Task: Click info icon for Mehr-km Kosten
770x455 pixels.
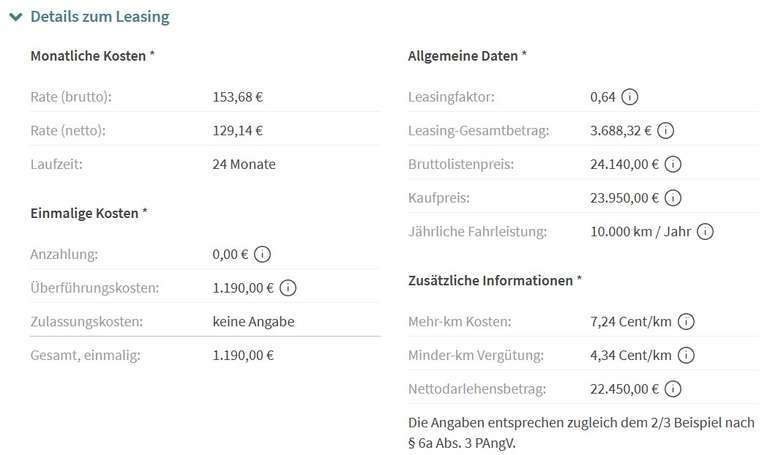Action: pos(686,322)
